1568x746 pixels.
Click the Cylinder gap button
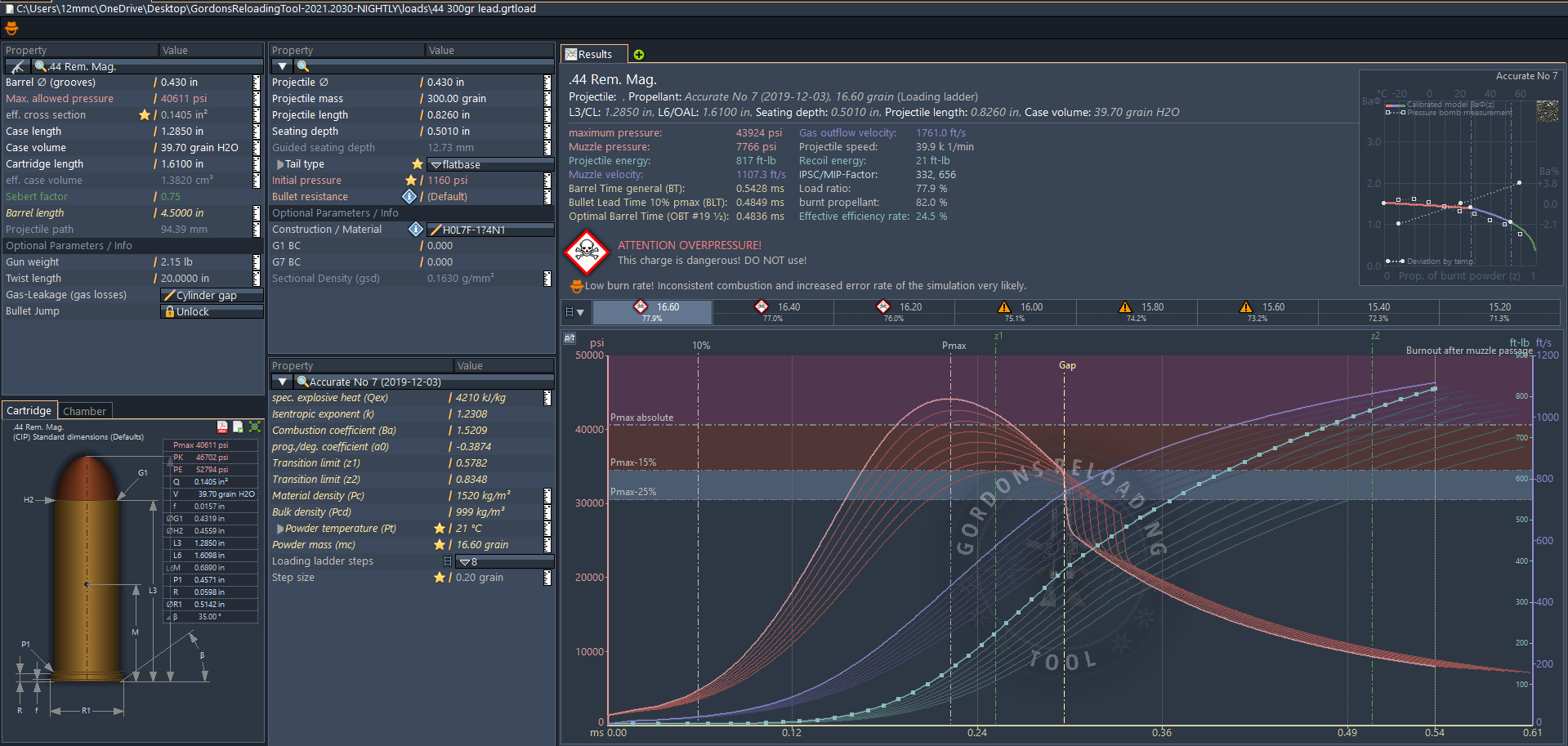pos(212,295)
